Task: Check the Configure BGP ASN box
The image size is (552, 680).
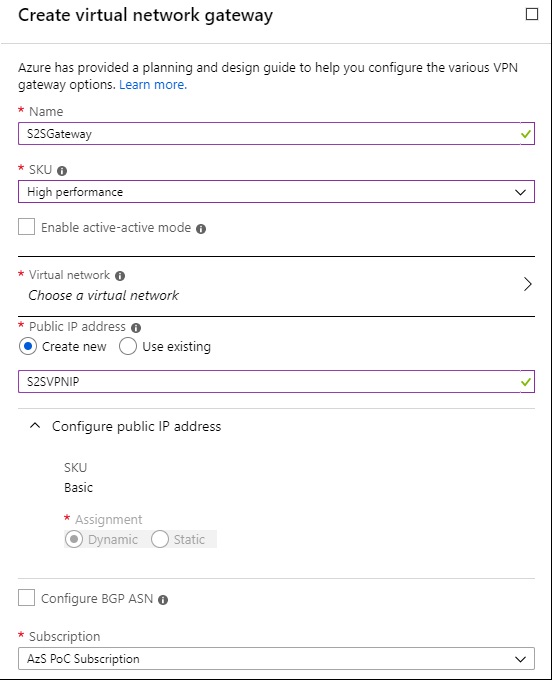Action: 26,598
